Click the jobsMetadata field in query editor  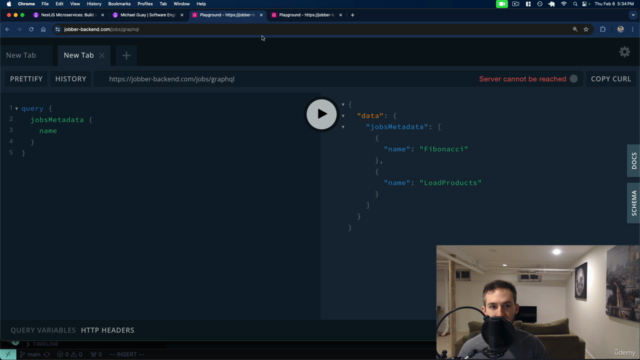57,120
